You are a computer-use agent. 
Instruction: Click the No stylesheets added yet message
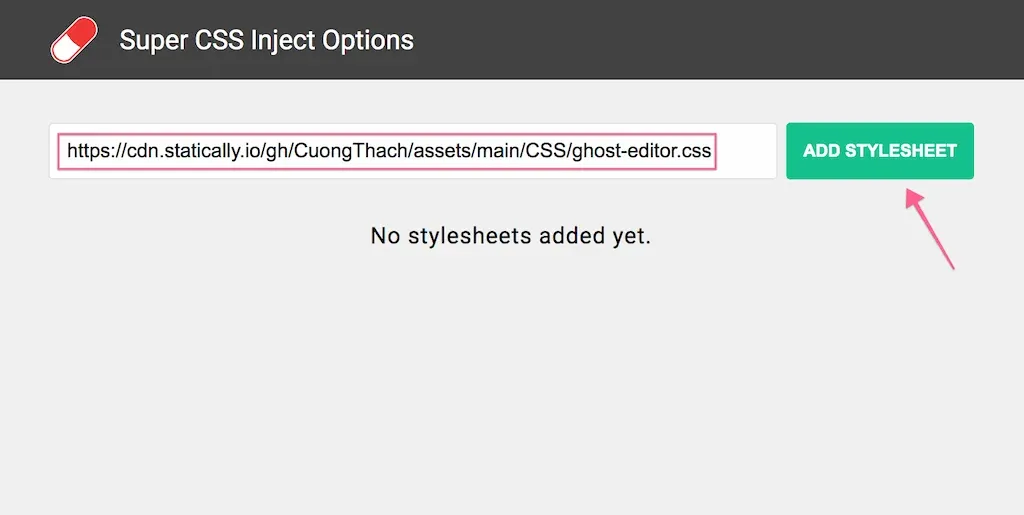(x=511, y=236)
